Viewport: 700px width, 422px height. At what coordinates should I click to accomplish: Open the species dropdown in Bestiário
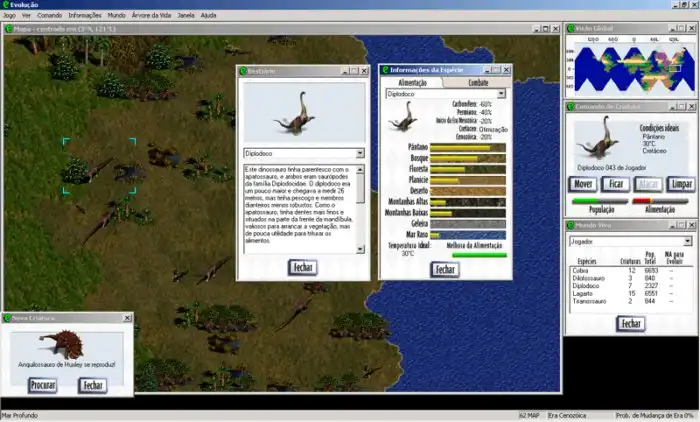[360, 154]
